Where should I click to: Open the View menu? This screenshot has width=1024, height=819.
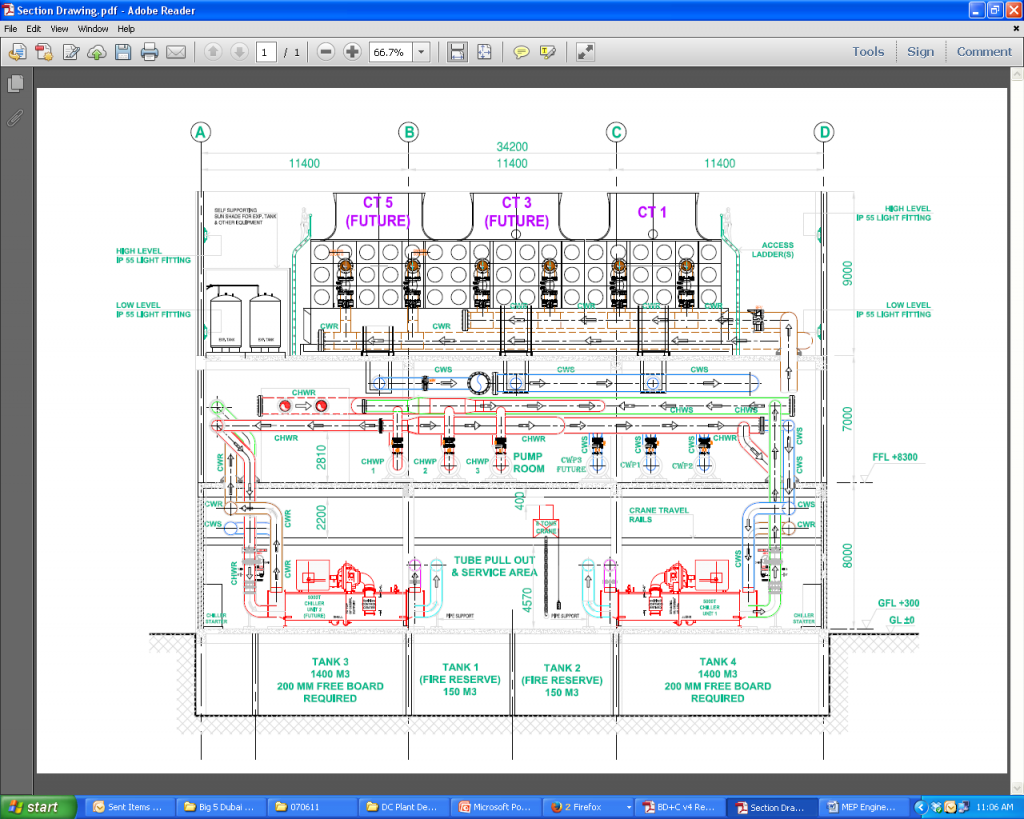click(59, 28)
